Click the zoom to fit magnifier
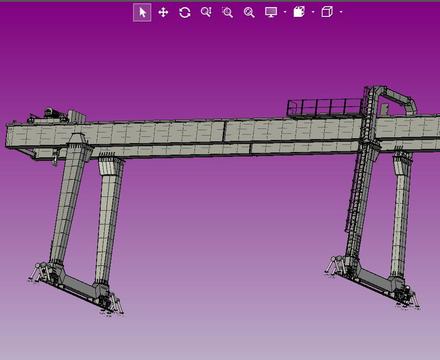Screen dimensions: 440x360 point(249,13)
